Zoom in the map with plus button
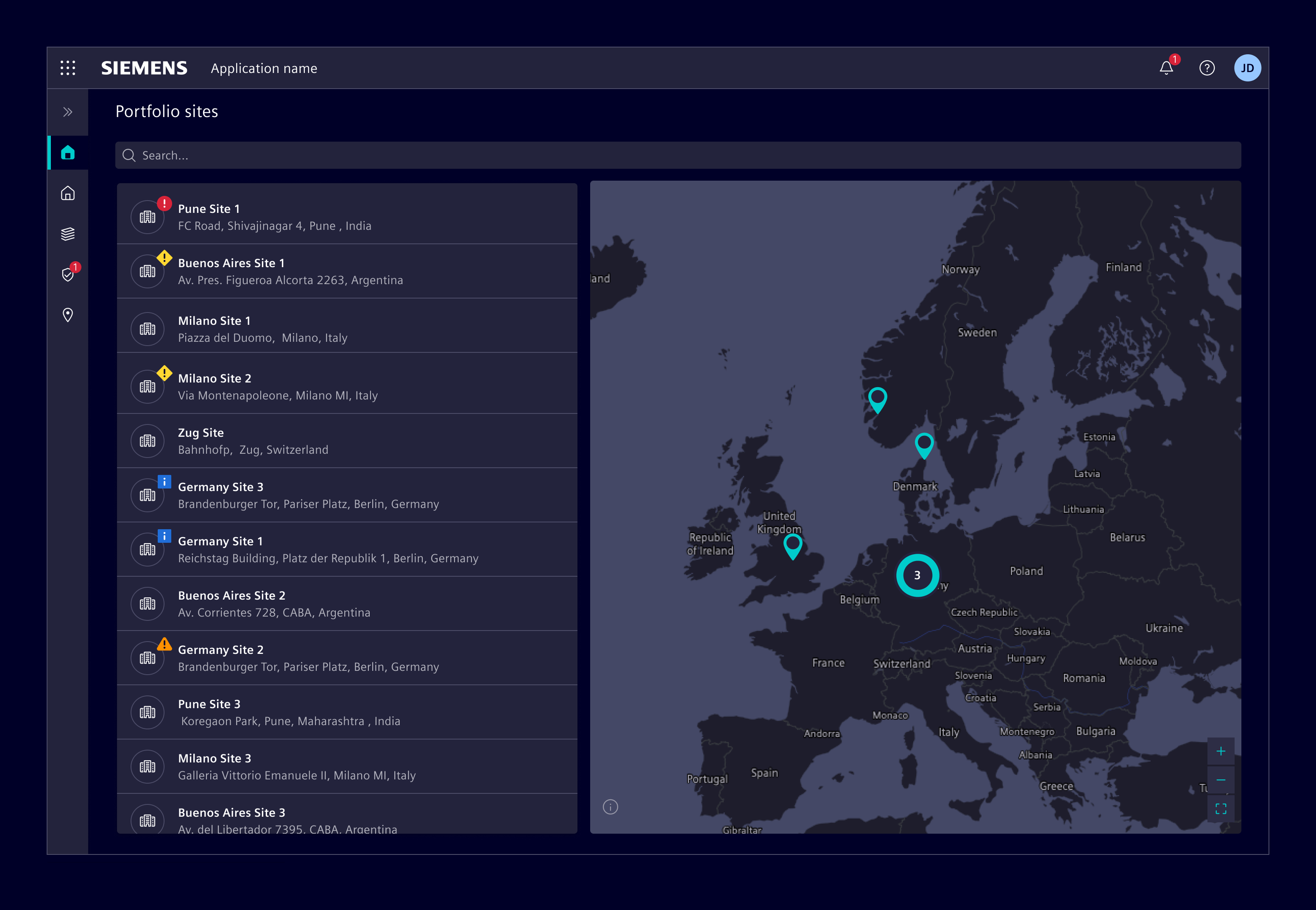Screen dimensions: 1316x910 pyautogui.click(x=1220, y=751)
